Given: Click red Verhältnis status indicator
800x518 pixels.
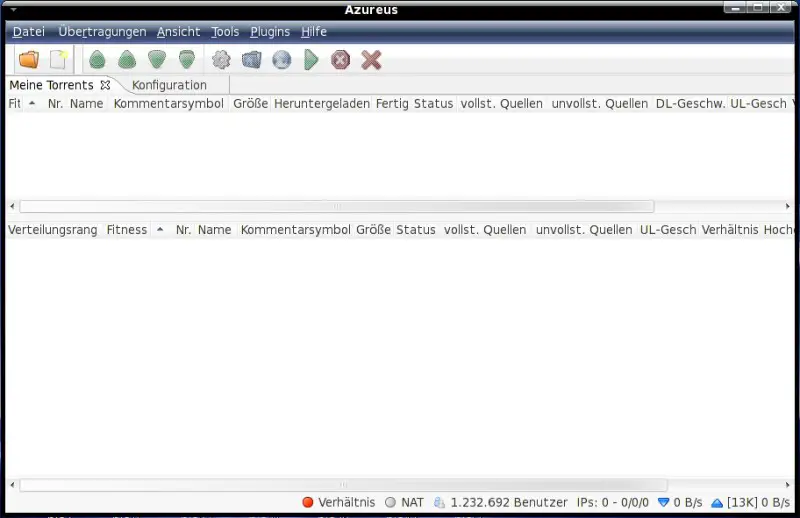Looking at the screenshot, I should coord(308,503).
